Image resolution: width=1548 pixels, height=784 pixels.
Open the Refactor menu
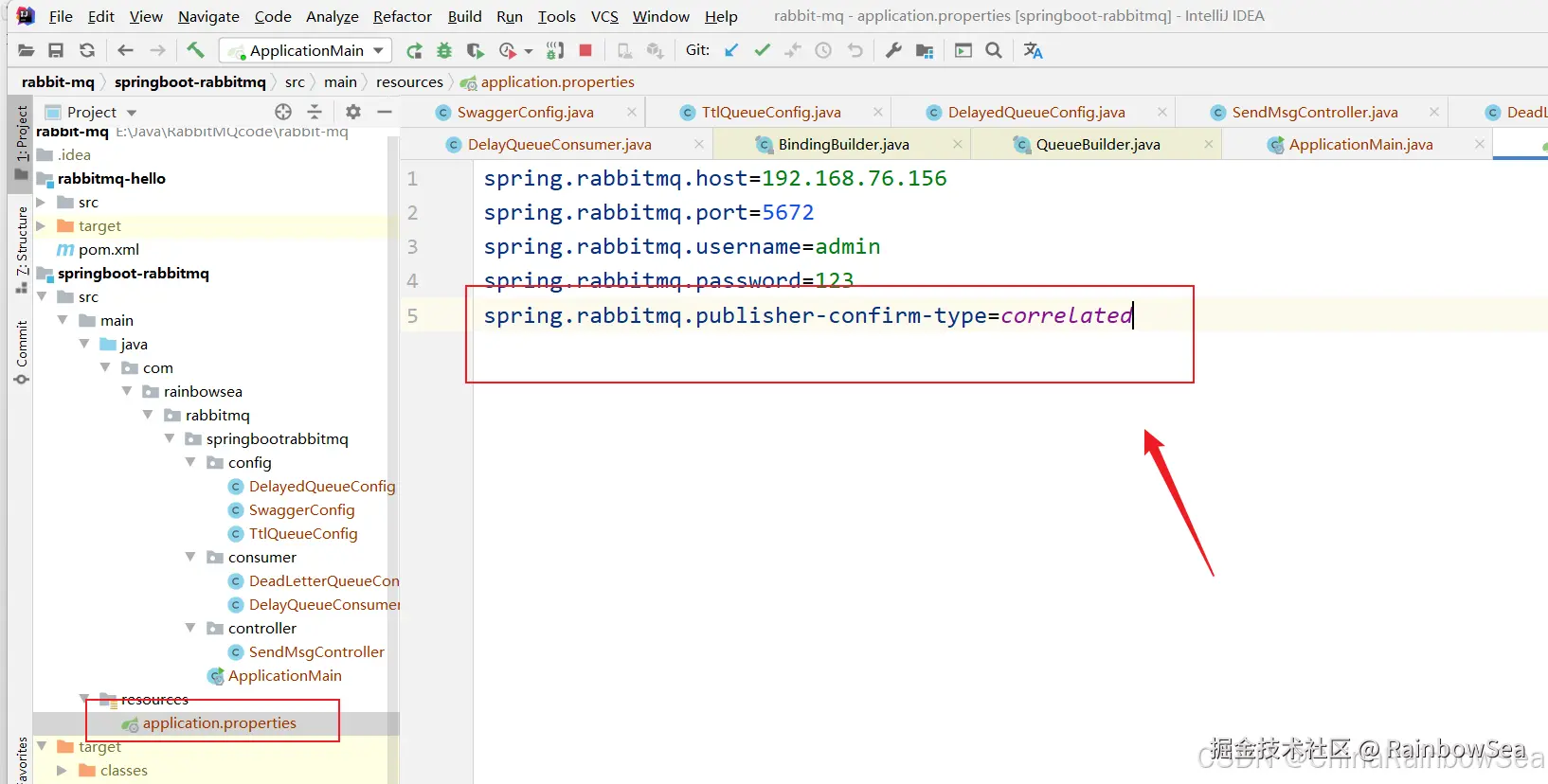pyautogui.click(x=402, y=16)
